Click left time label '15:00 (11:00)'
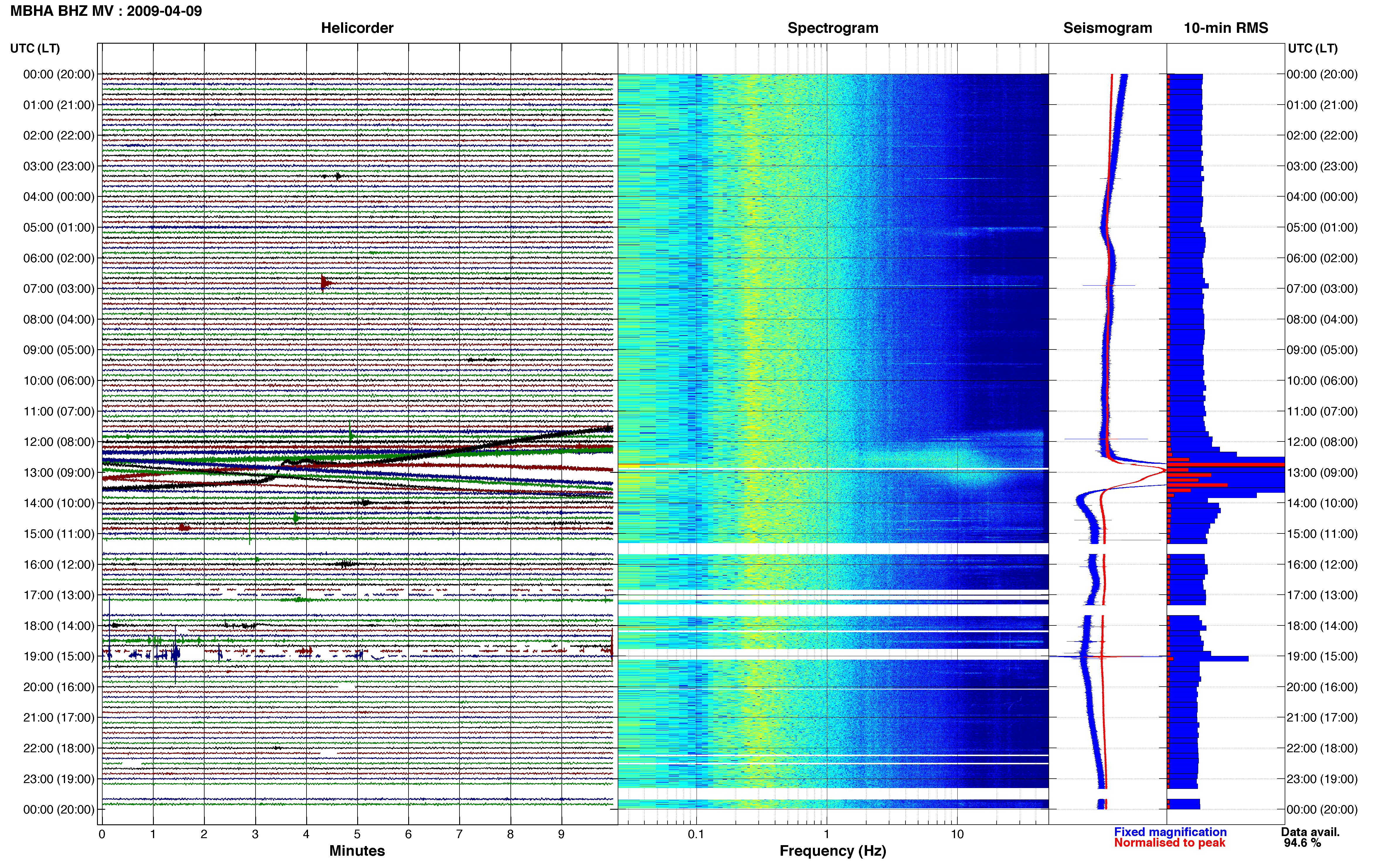Viewport: 1389px width, 868px height. (x=59, y=533)
